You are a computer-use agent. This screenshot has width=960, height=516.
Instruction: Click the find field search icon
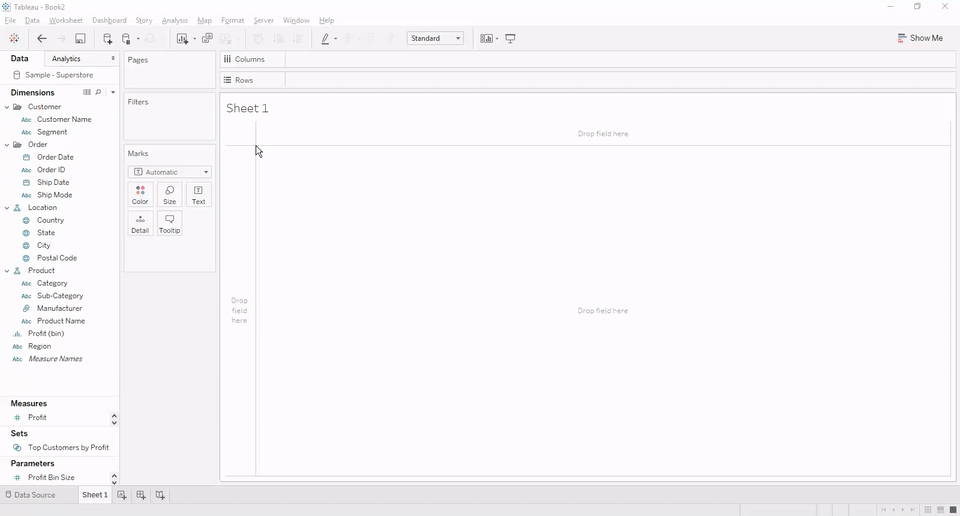pos(98,92)
